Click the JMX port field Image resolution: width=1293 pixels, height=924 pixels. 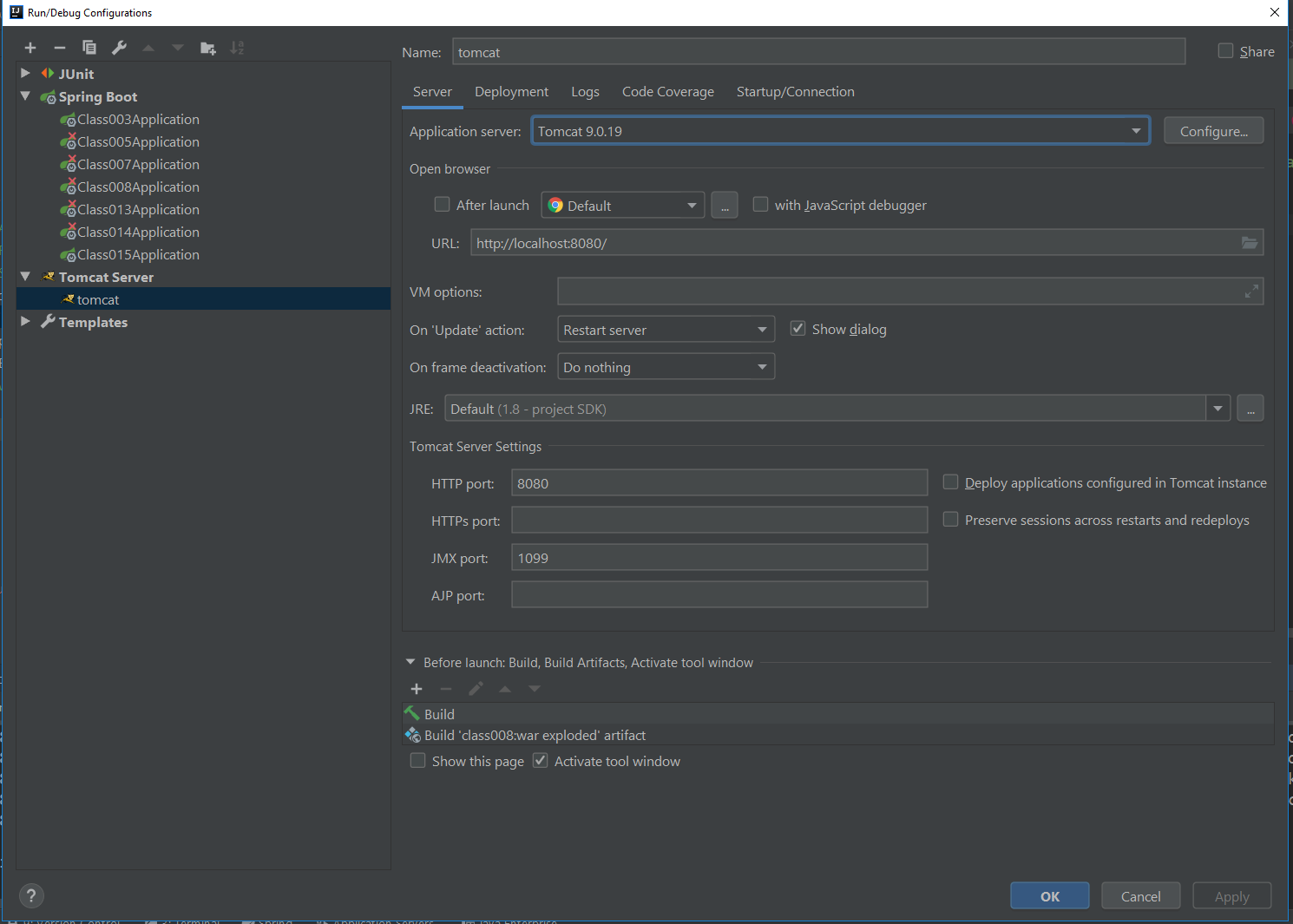719,558
